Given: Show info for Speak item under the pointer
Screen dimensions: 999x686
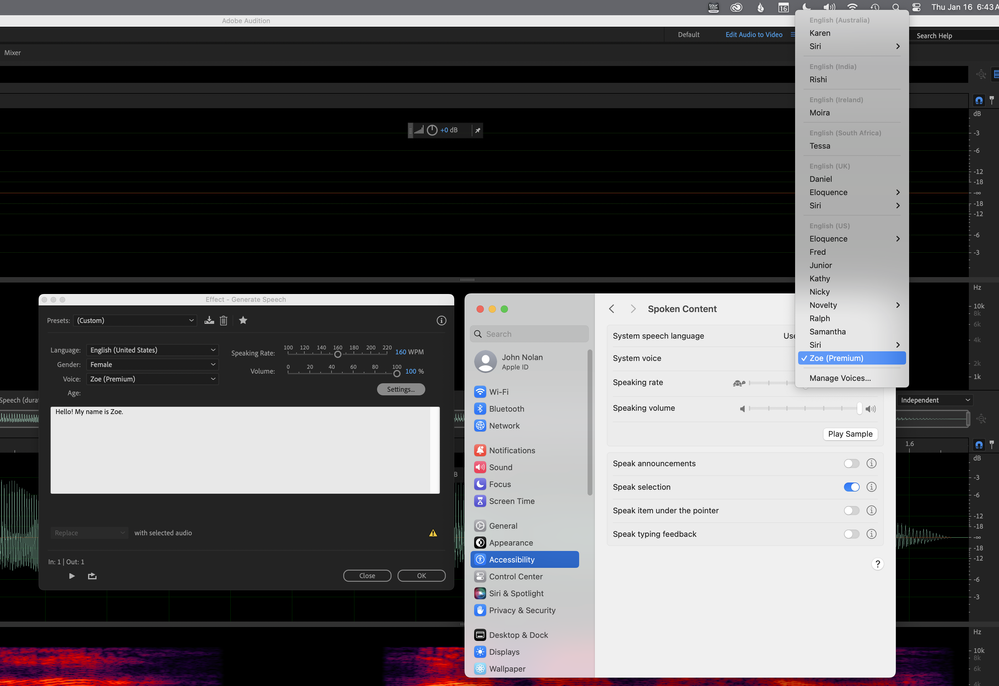Looking at the screenshot, I should 872,510.
